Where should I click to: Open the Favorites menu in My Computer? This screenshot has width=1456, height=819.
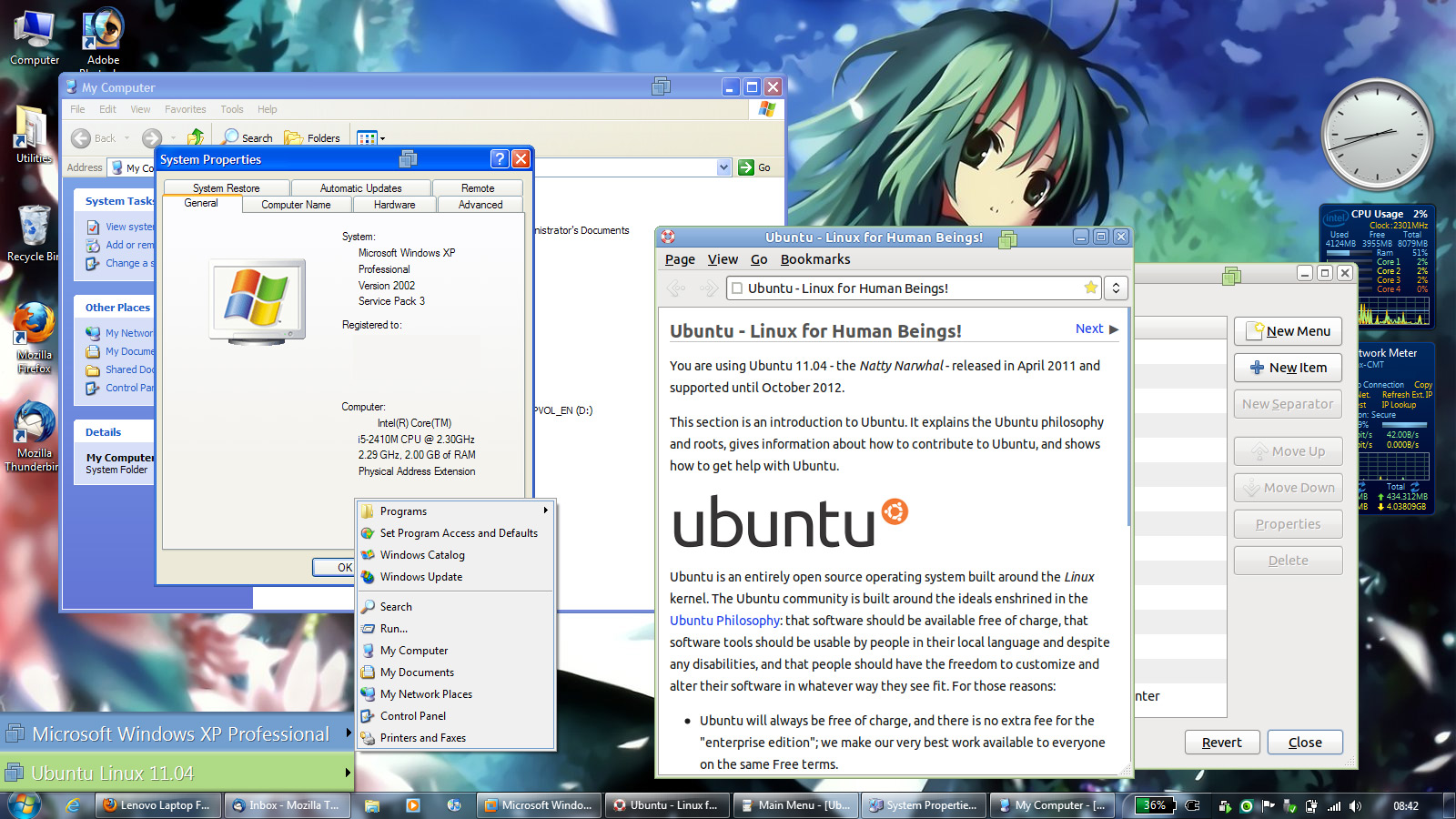(x=185, y=109)
